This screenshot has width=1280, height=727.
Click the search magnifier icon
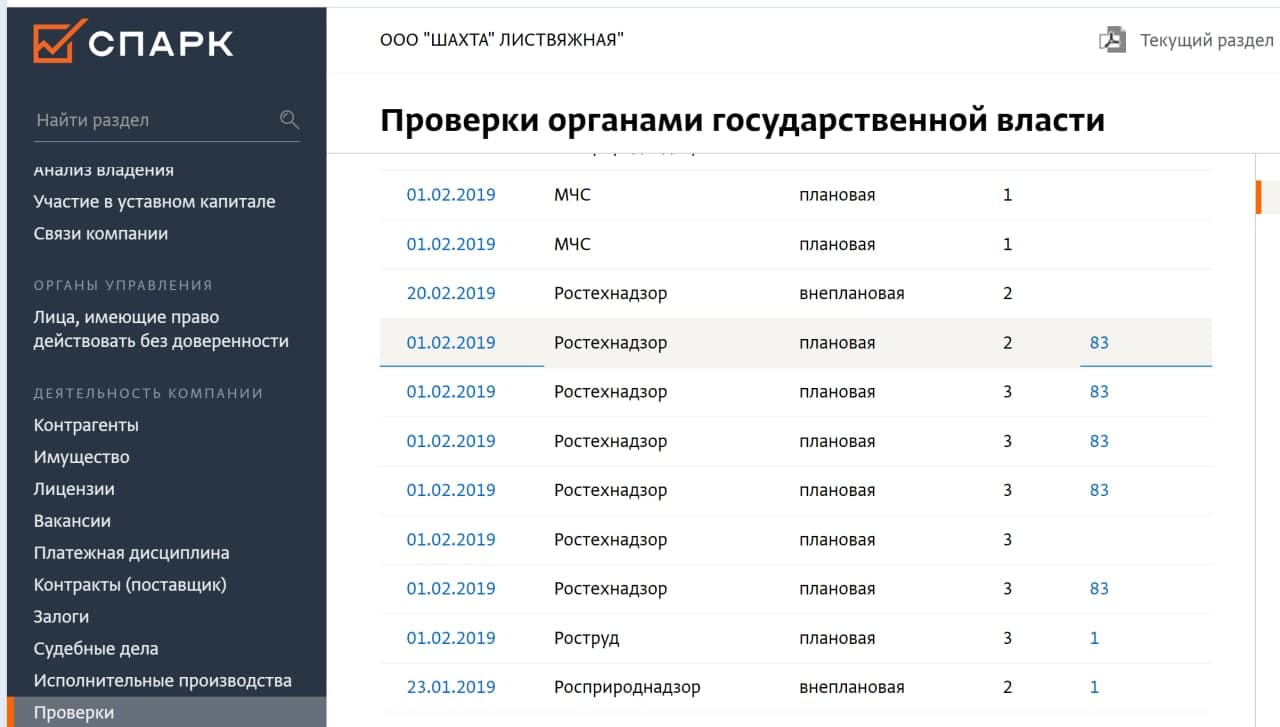click(289, 120)
